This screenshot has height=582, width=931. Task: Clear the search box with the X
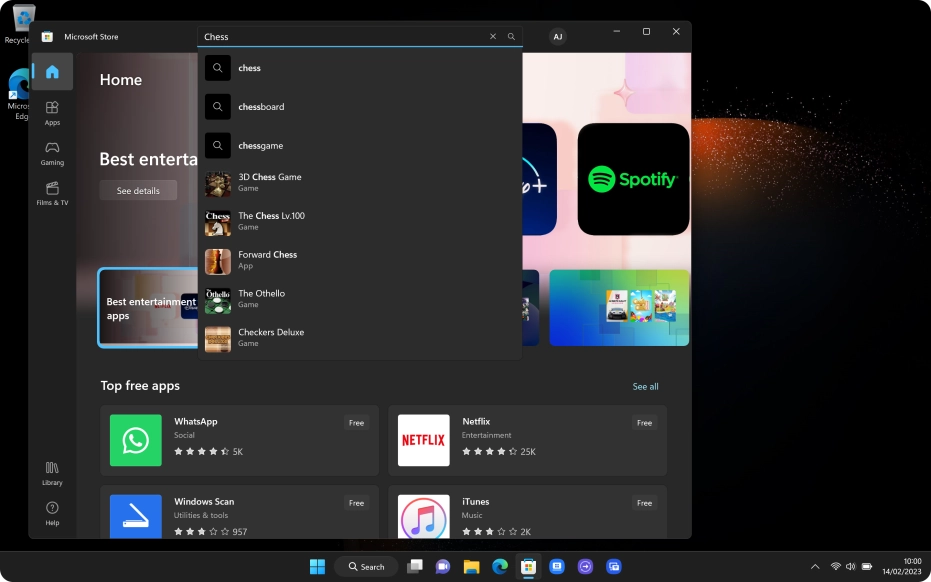[x=492, y=36]
